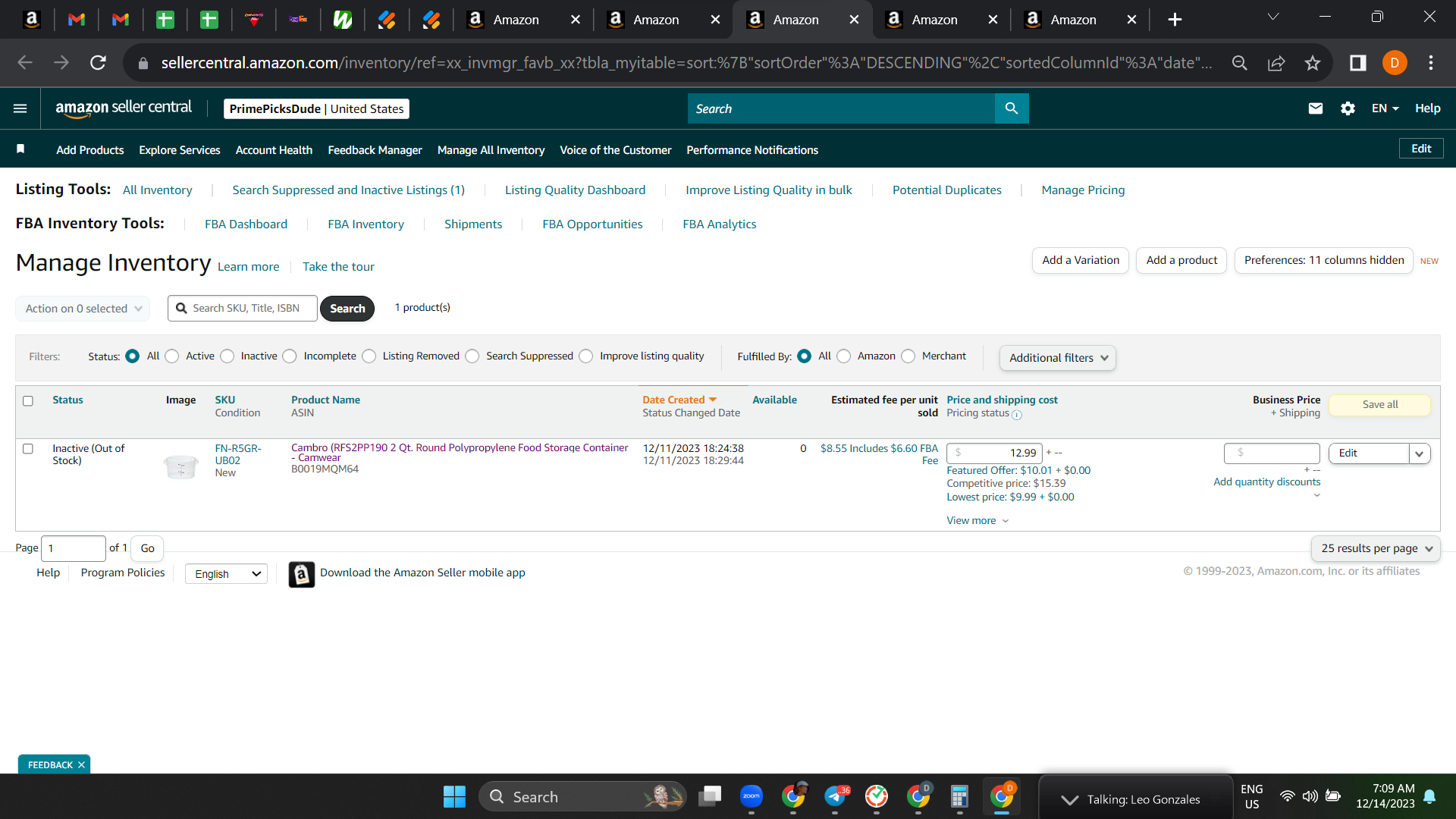Open the Listing Quality Dashboard link
Screen dimensions: 1456x819
pos(575,190)
